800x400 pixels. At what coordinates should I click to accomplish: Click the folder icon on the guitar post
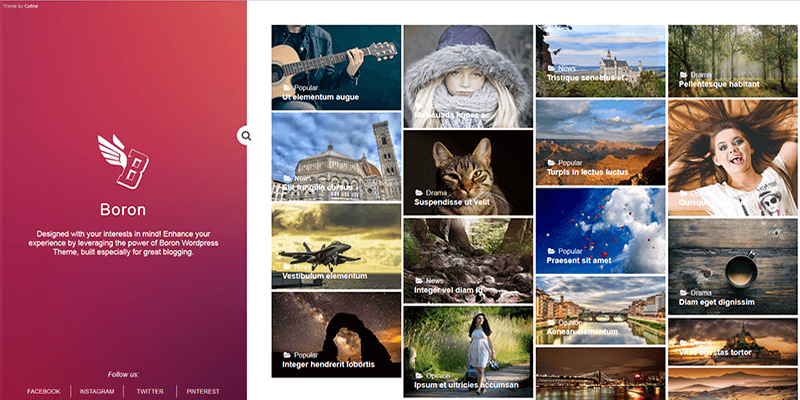click(x=287, y=88)
